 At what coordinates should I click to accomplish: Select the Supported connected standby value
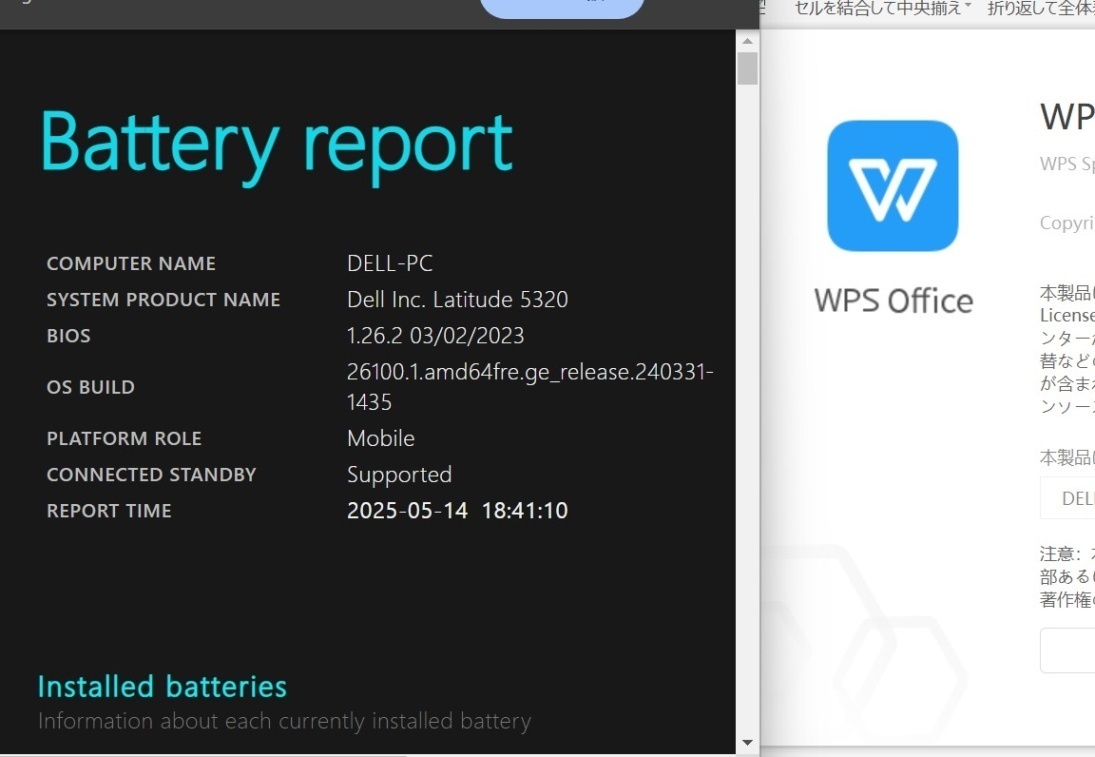pyautogui.click(x=399, y=475)
